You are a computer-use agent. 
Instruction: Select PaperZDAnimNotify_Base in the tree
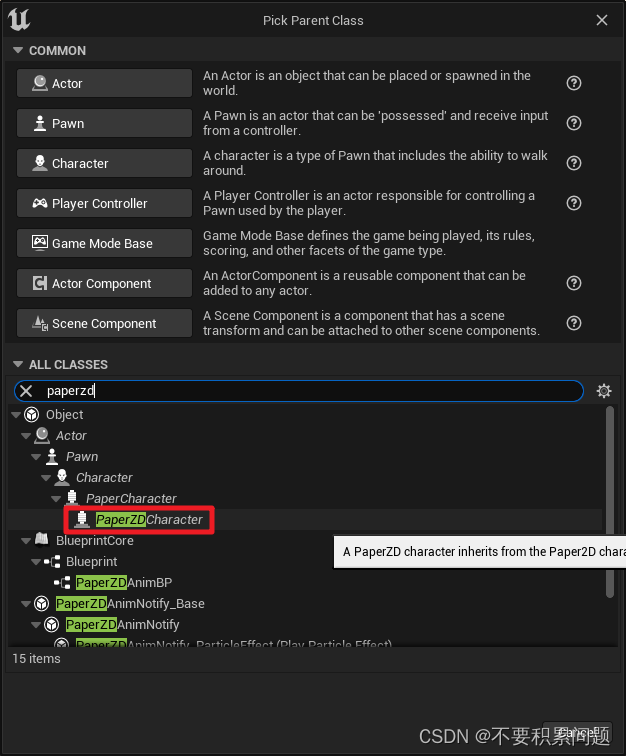tap(130, 604)
